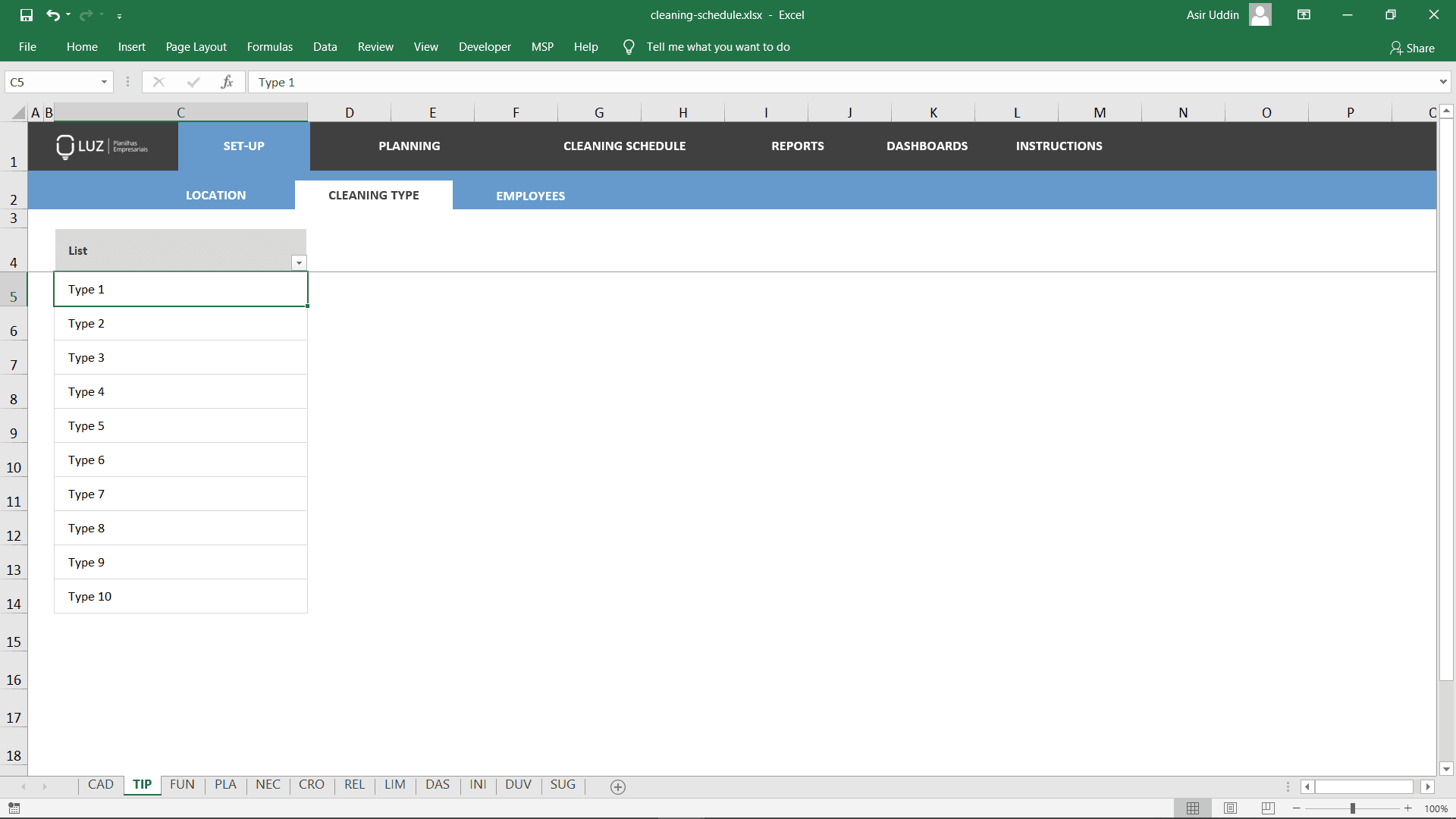Click the Redo icon

85,15
